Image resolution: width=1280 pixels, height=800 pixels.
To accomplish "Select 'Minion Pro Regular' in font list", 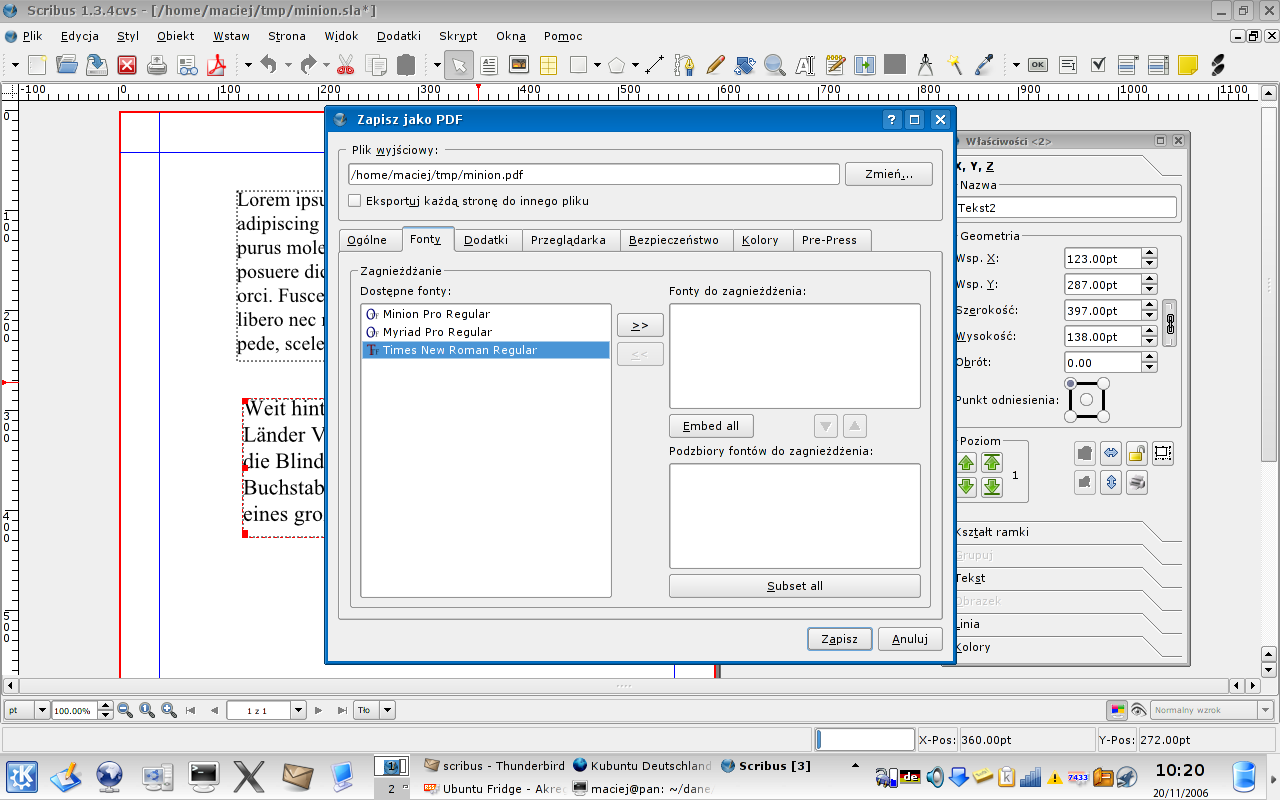I will click(436, 314).
